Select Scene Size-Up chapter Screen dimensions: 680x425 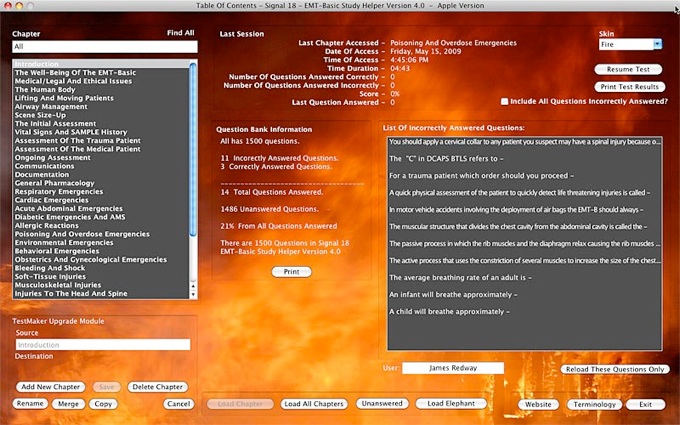(x=101, y=115)
